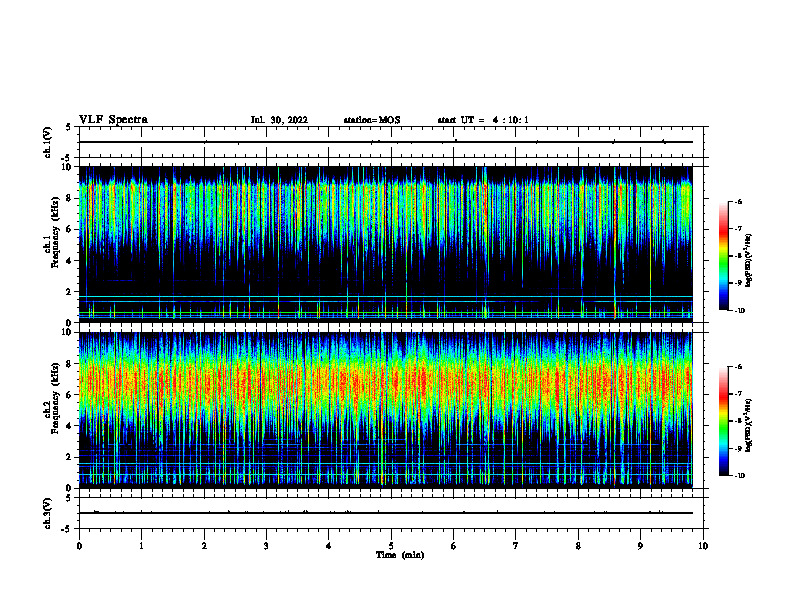Click the "ch.3(V)" waveform axis label
This screenshot has height=612, width=792.
48,513
